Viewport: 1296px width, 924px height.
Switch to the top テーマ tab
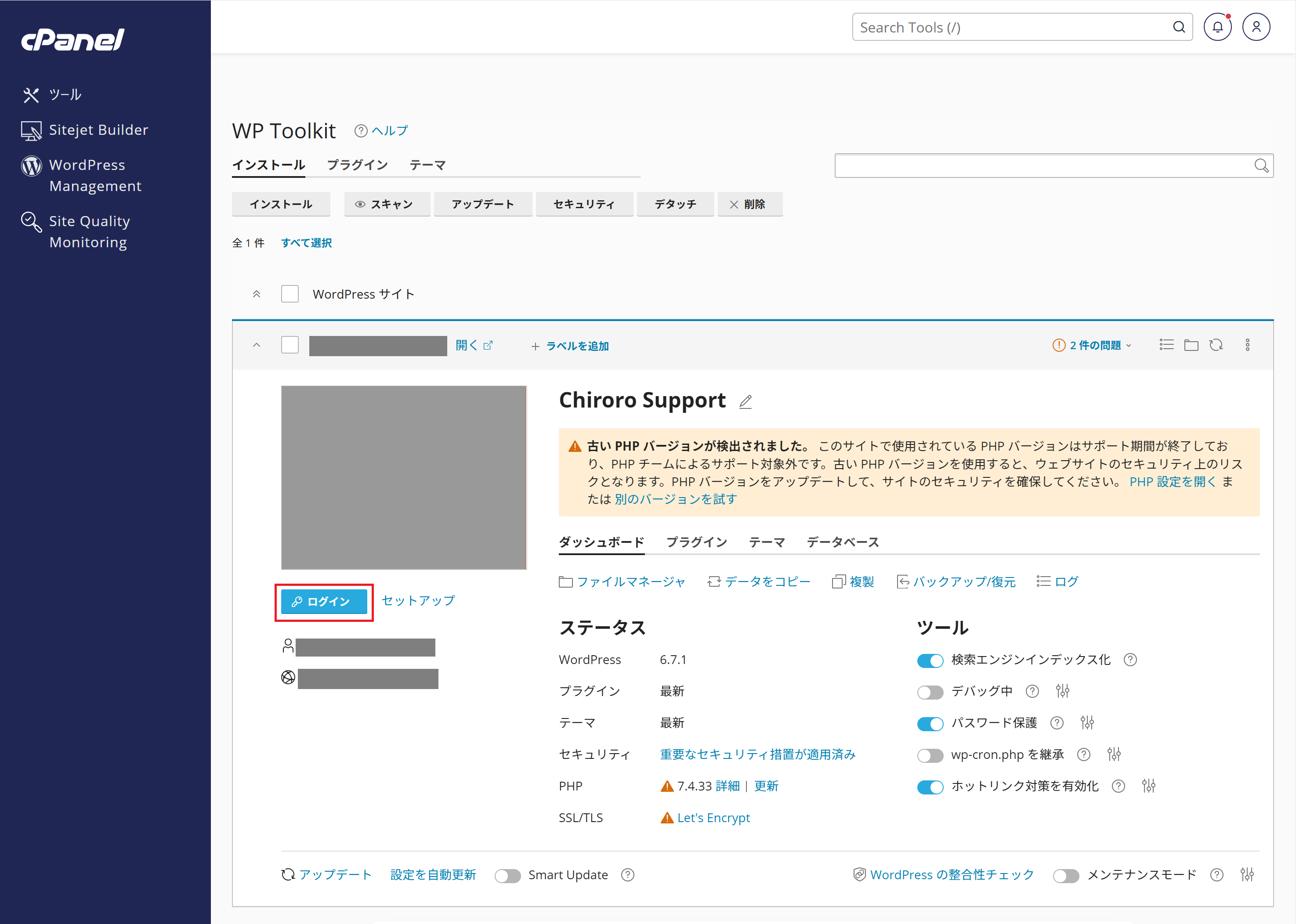click(427, 164)
